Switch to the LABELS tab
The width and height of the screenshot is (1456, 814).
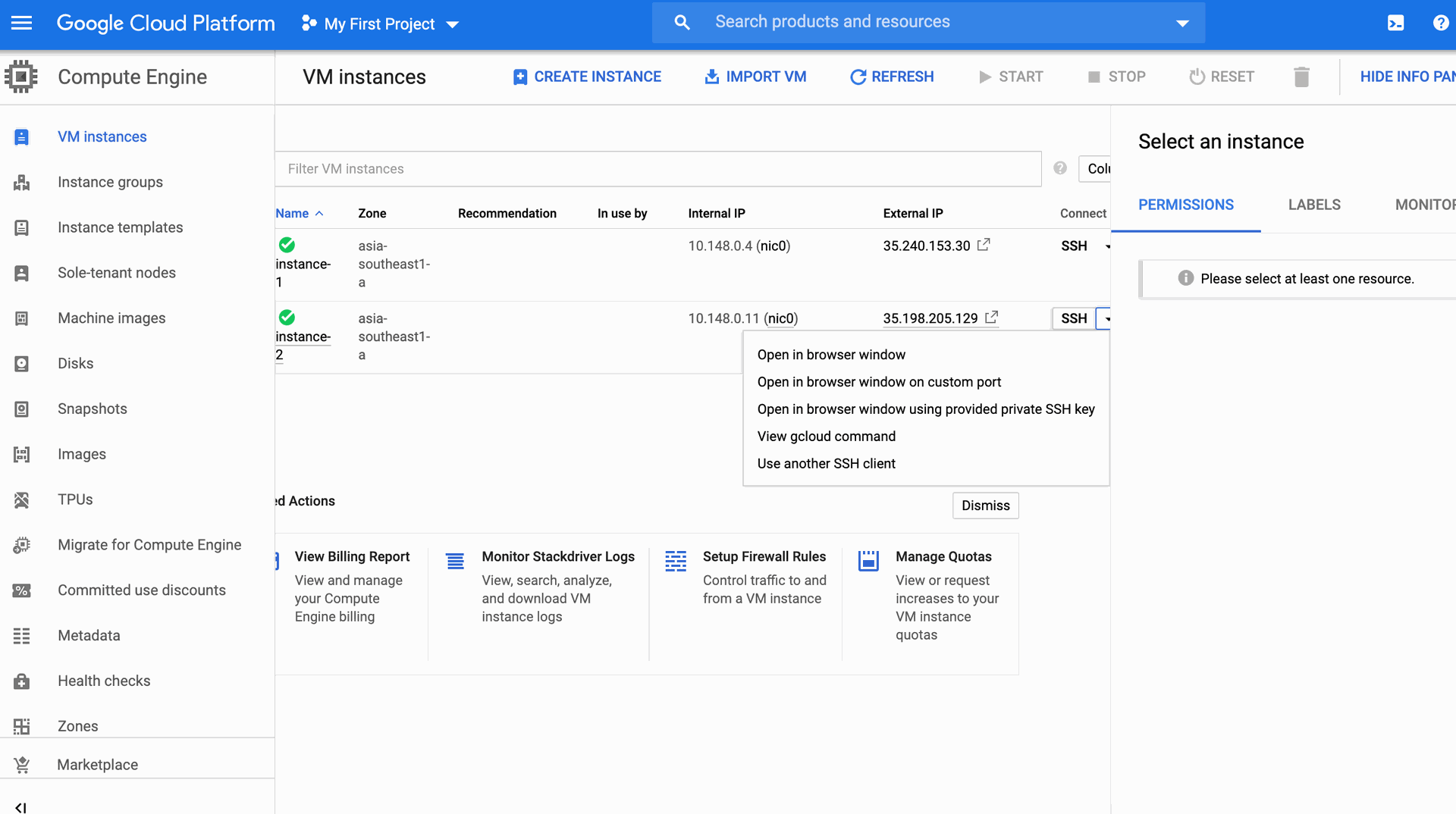click(1314, 205)
